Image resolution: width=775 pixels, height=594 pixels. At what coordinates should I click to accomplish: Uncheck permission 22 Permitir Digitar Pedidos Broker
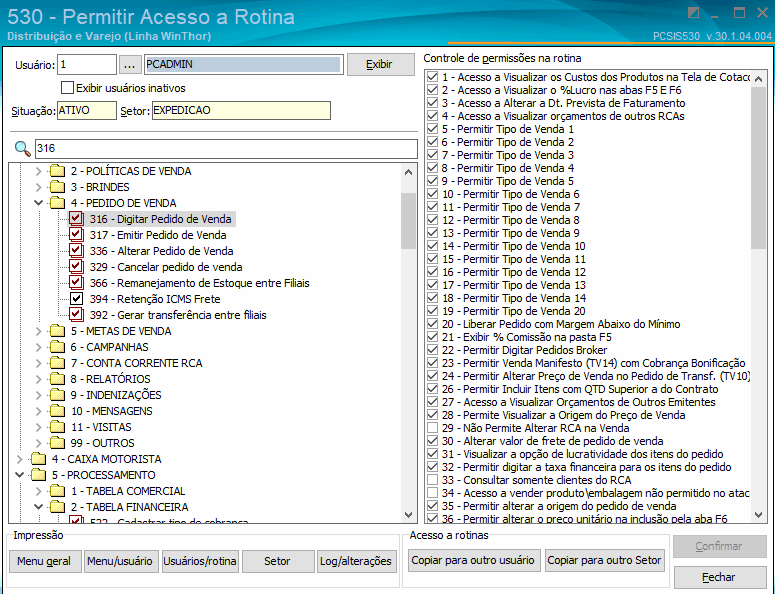click(432, 350)
